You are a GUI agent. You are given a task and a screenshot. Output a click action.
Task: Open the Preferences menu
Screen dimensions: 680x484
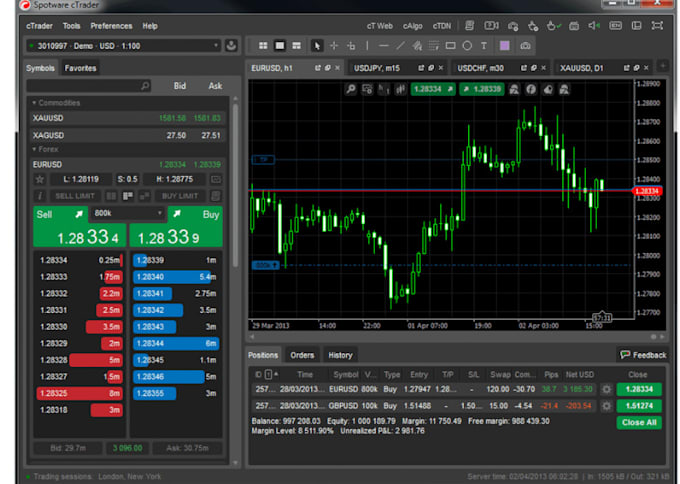(x=110, y=25)
